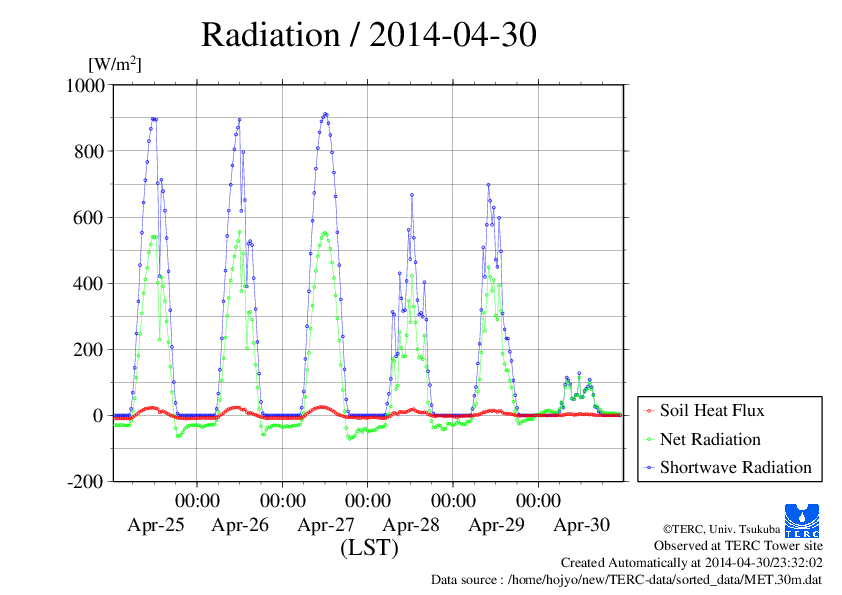Click the Apr-30 date label
842x595 pixels.
click(x=582, y=525)
